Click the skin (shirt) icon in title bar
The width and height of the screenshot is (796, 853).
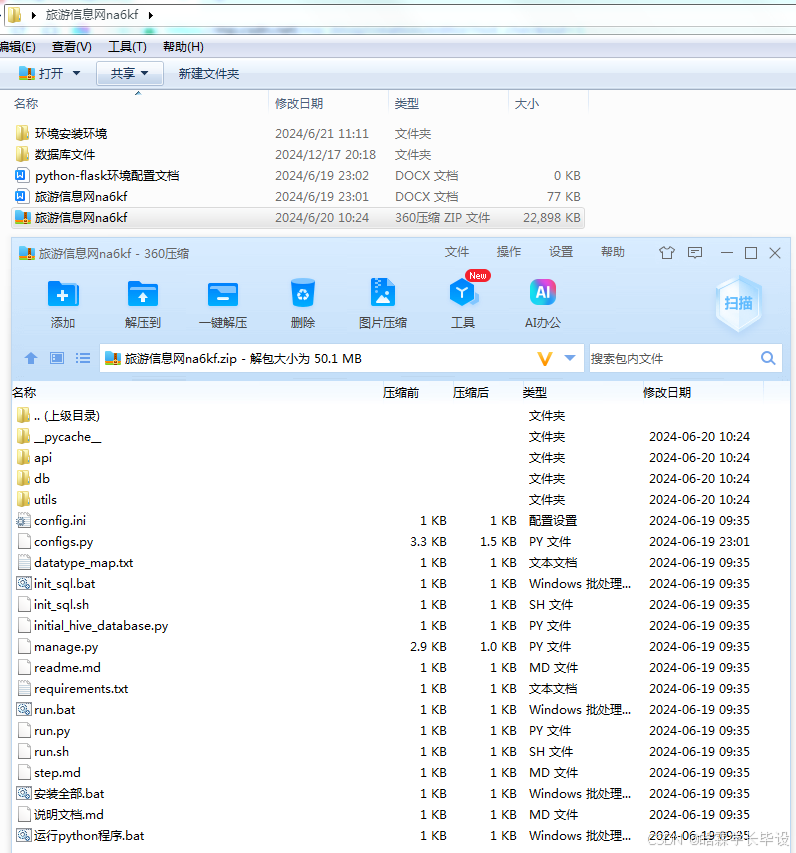pos(667,252)
